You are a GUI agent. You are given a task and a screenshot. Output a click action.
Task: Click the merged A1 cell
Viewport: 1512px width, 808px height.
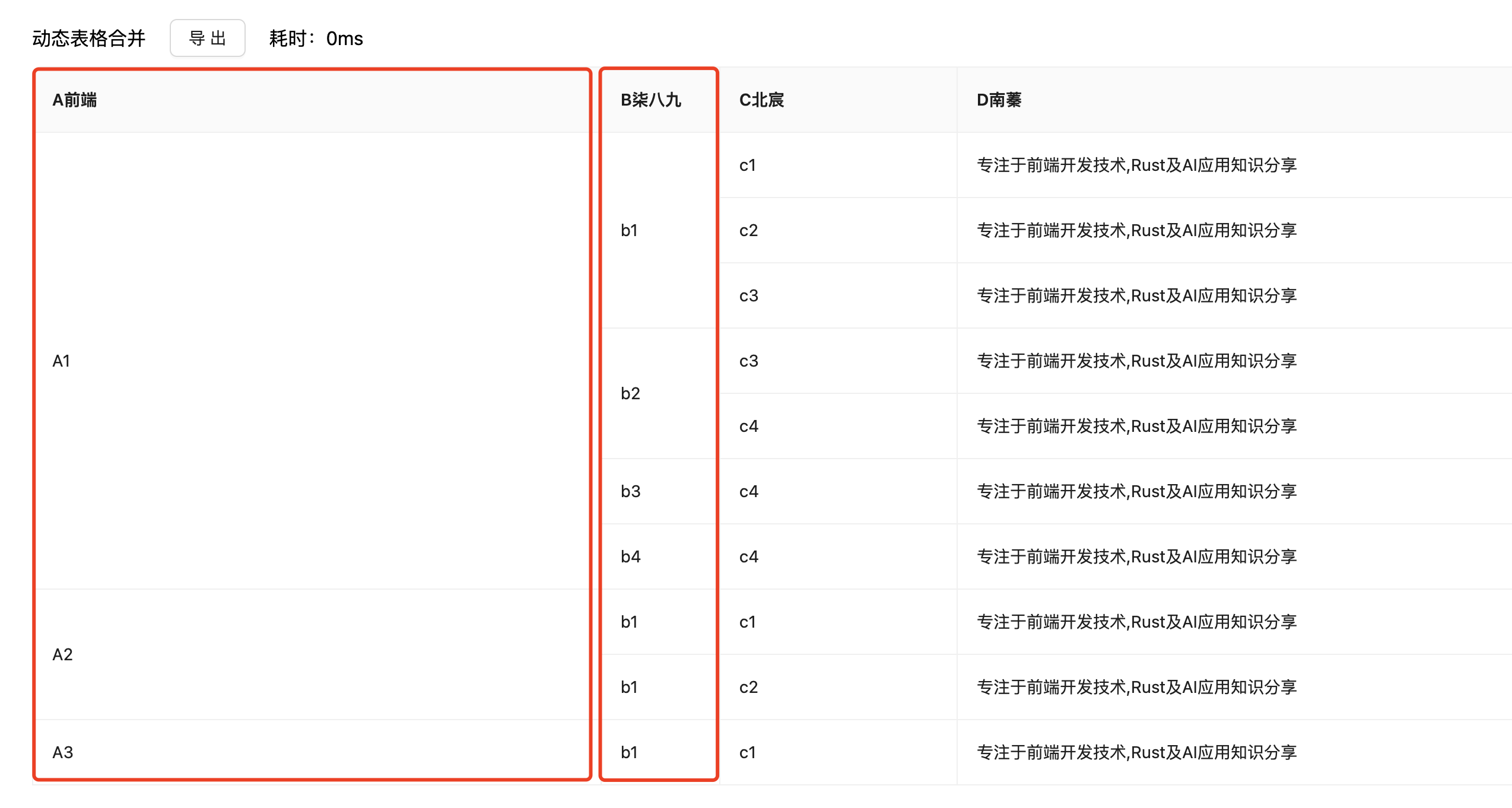[62, 361]
